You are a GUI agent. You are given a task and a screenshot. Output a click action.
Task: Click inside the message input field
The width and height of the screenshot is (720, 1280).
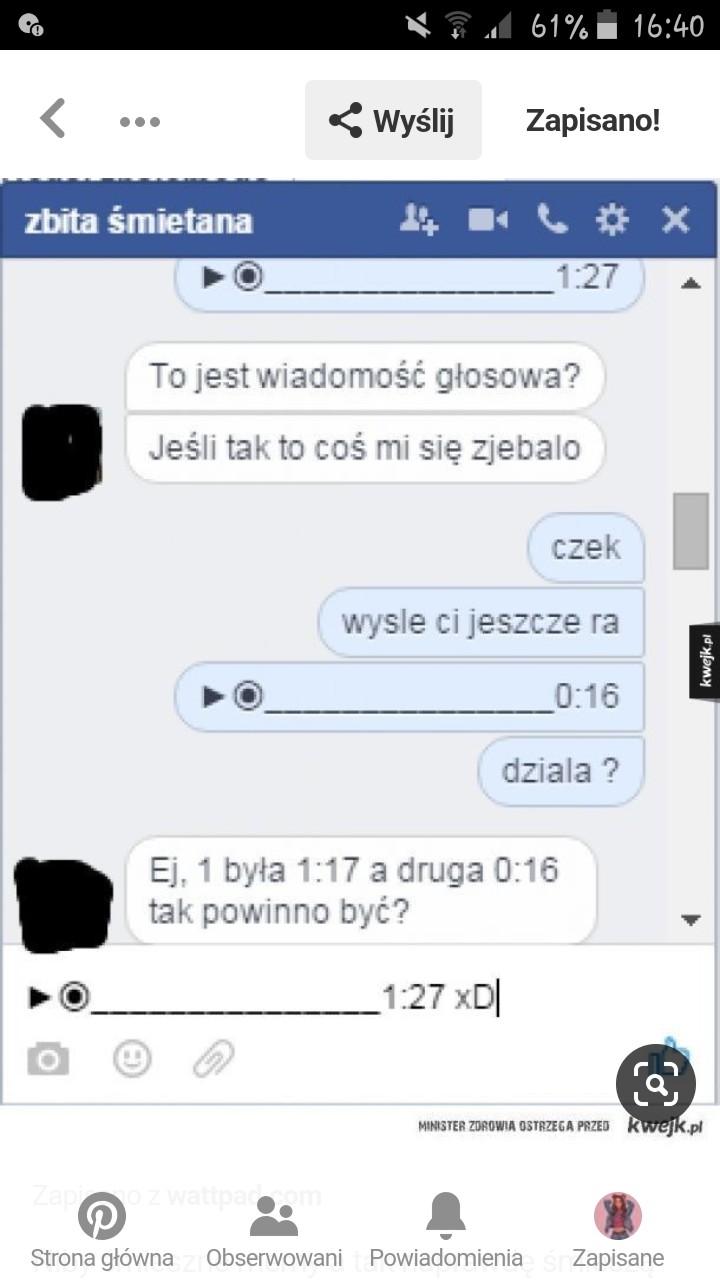tap(358, 996)
